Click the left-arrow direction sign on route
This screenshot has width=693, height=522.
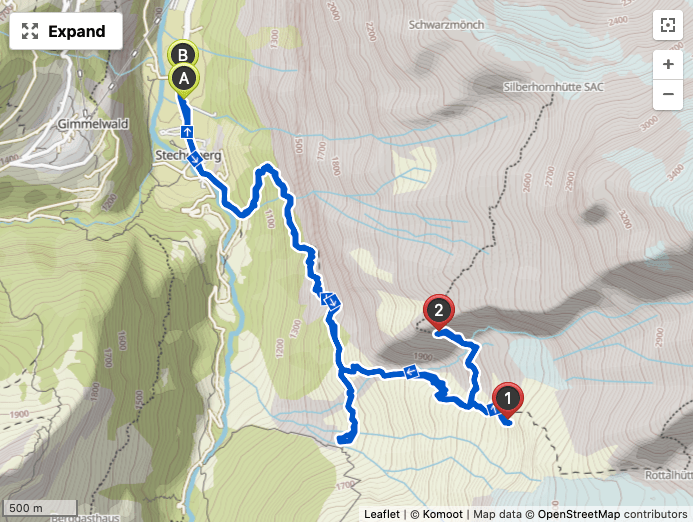click(411, 372)
